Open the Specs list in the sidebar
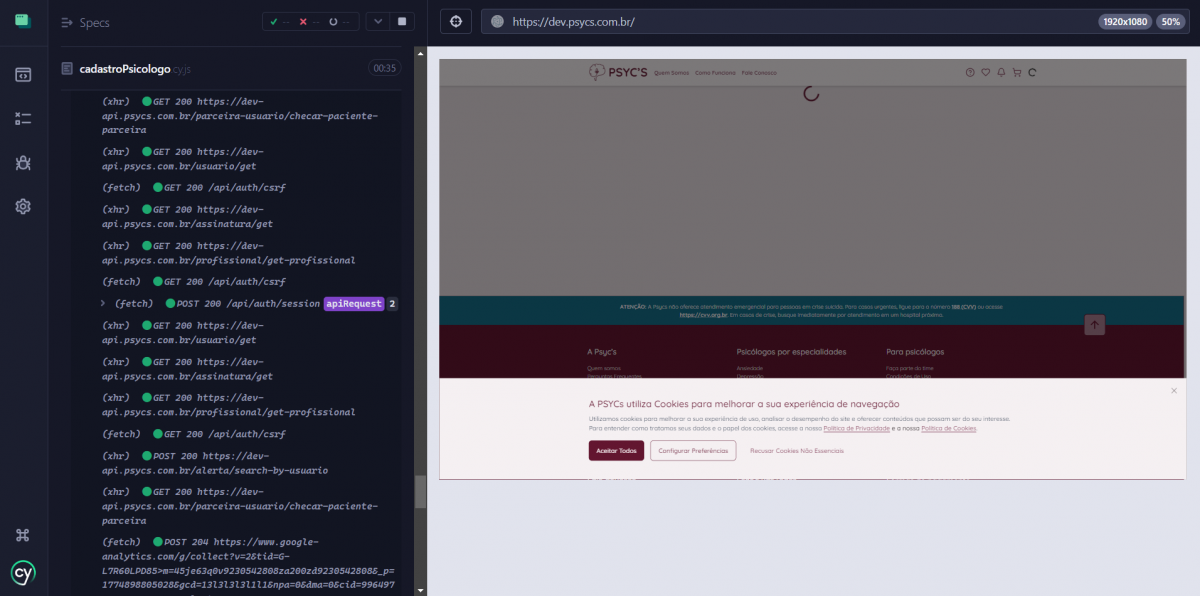1200x596 pixels. click(x=23, y=74)
